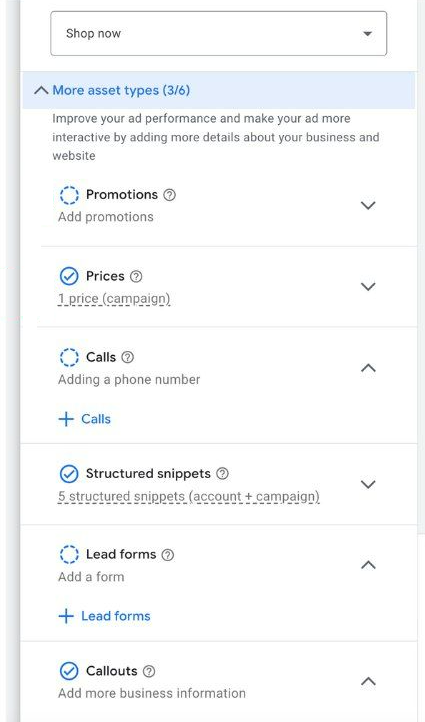Open the 1 price (campaign) link
The image size is (425, 722).
[114, 299]
